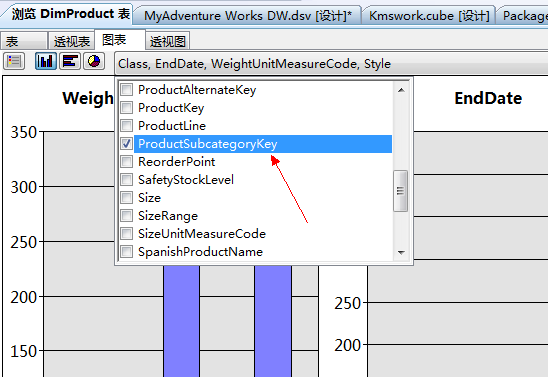Click the column list scrollbar thumb

[x=401, y=191]
